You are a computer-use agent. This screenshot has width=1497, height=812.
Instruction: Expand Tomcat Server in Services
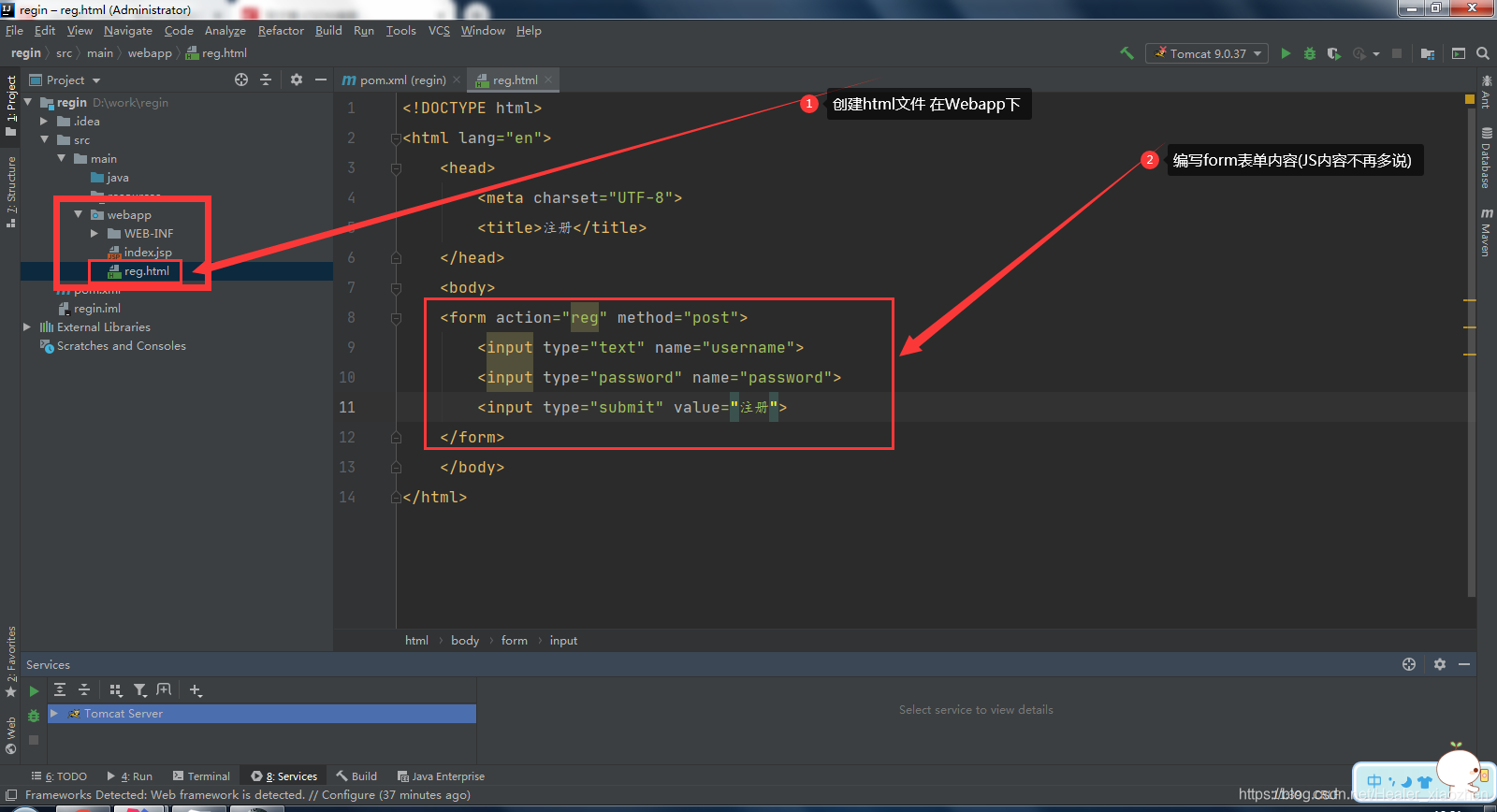54,713
